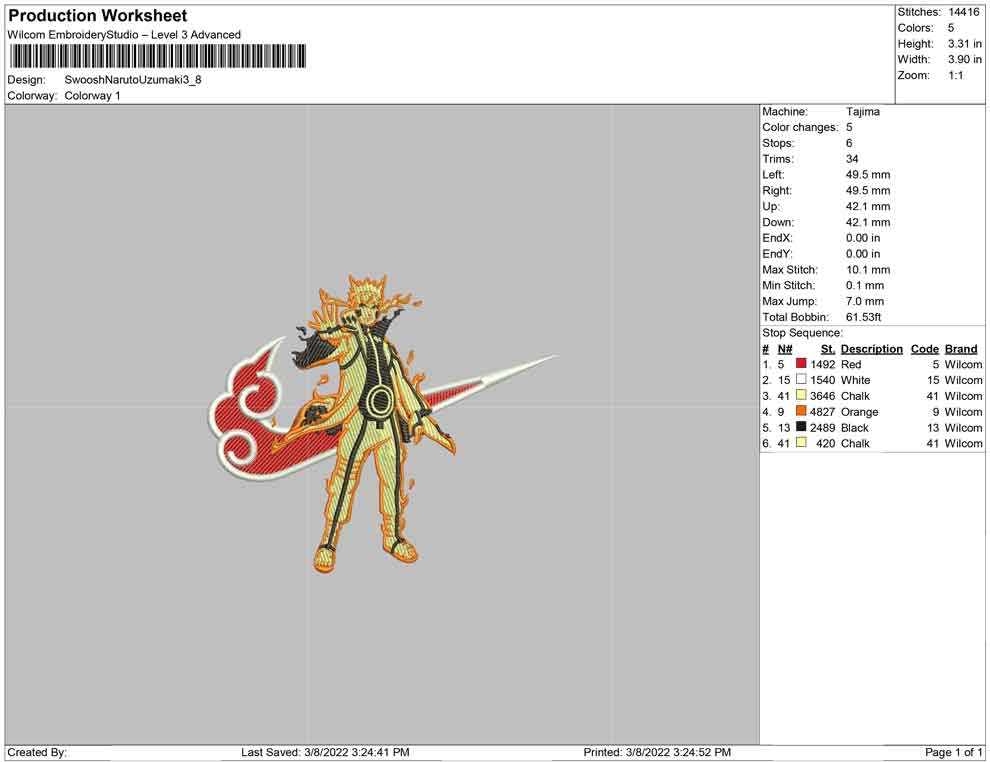Click the 'Red' description in row 1

(x=850, y=364)
